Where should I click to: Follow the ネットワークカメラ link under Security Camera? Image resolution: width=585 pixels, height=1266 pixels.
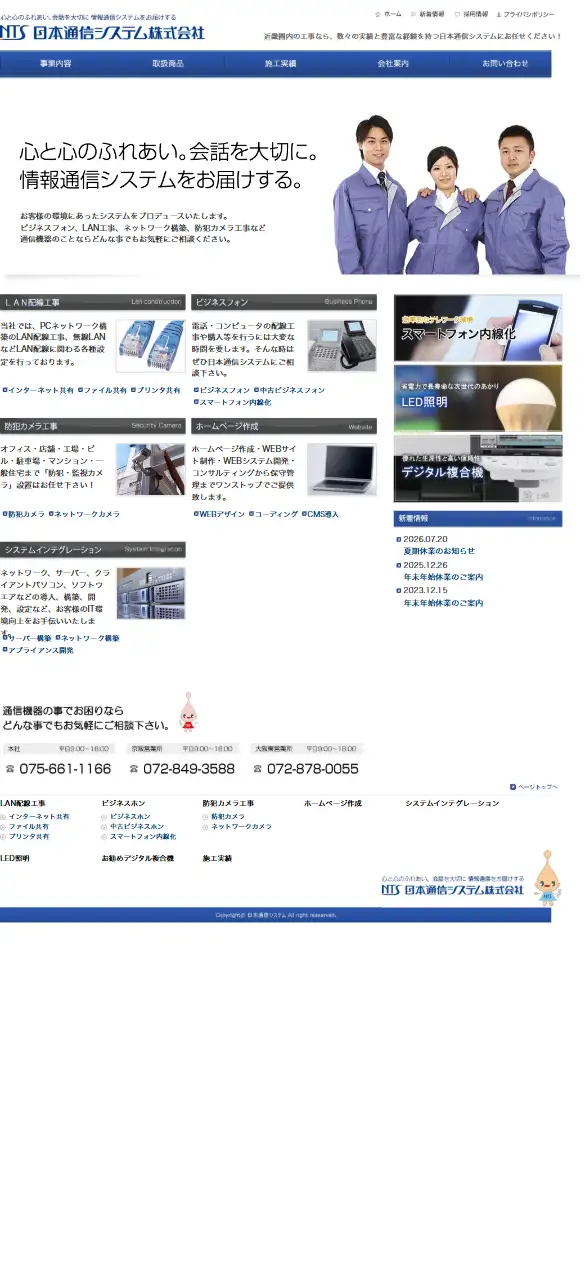click(x=87, y=514)
